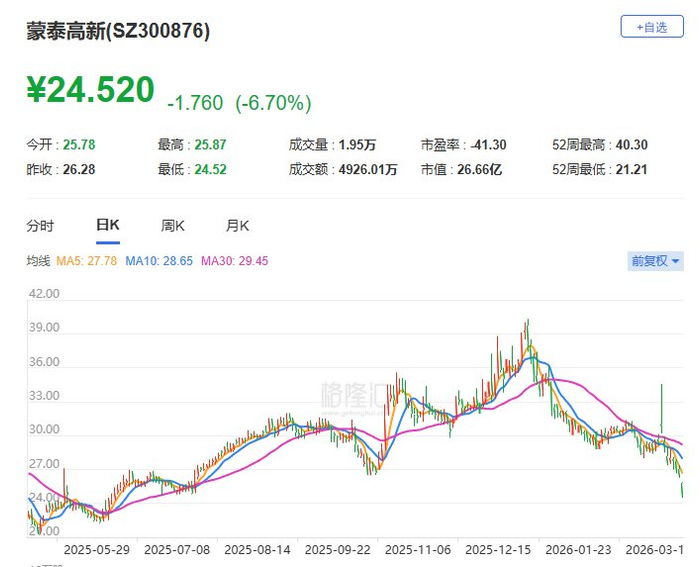Click the stock title 蒙泰高新(SZ300876)

118,31
